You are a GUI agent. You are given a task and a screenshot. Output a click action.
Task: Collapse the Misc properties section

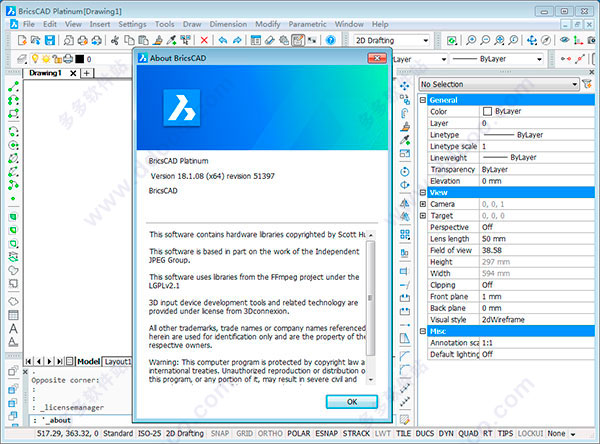[423, 331]
